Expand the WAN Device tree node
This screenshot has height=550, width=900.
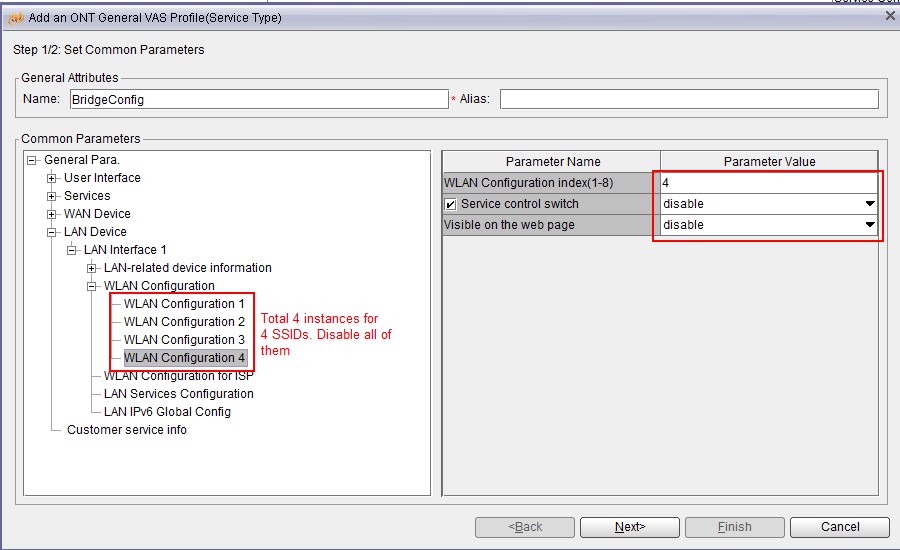pos(52,214)
